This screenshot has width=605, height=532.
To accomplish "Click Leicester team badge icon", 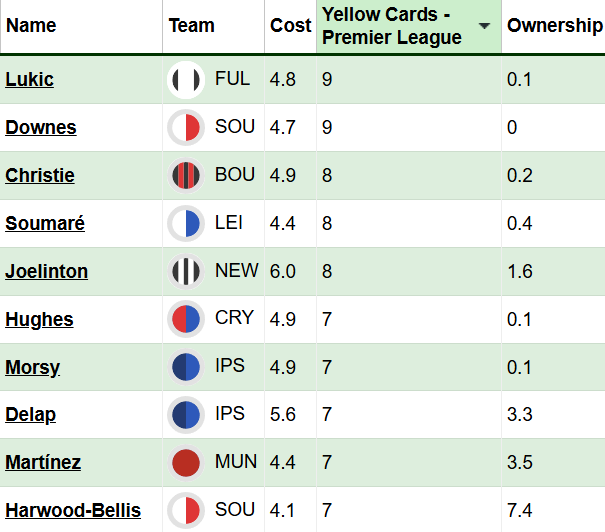I will 185,224.
